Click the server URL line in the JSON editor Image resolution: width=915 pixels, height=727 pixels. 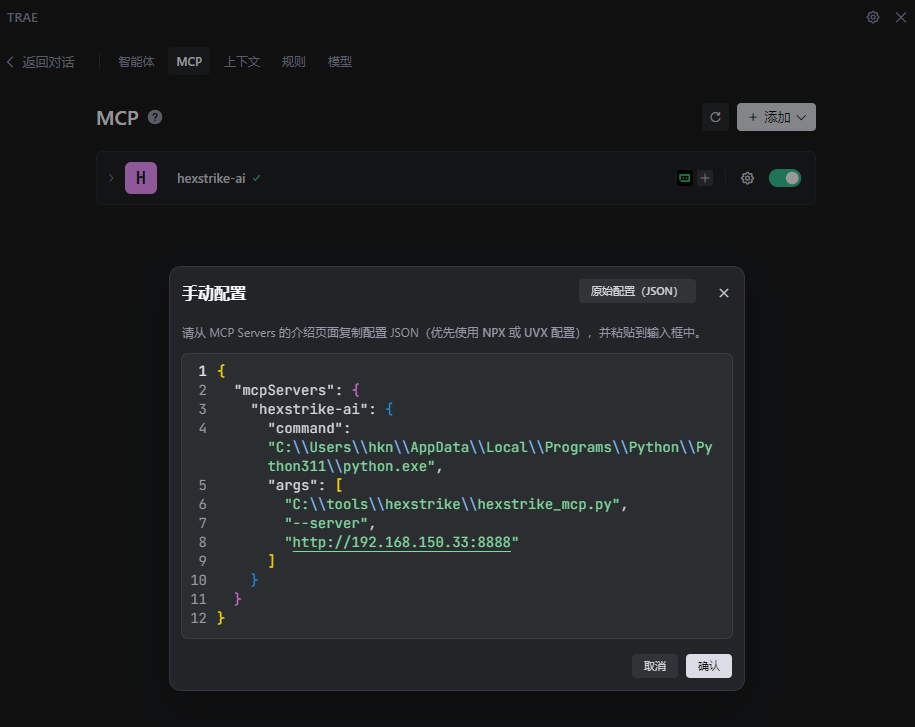coord(401,542)
